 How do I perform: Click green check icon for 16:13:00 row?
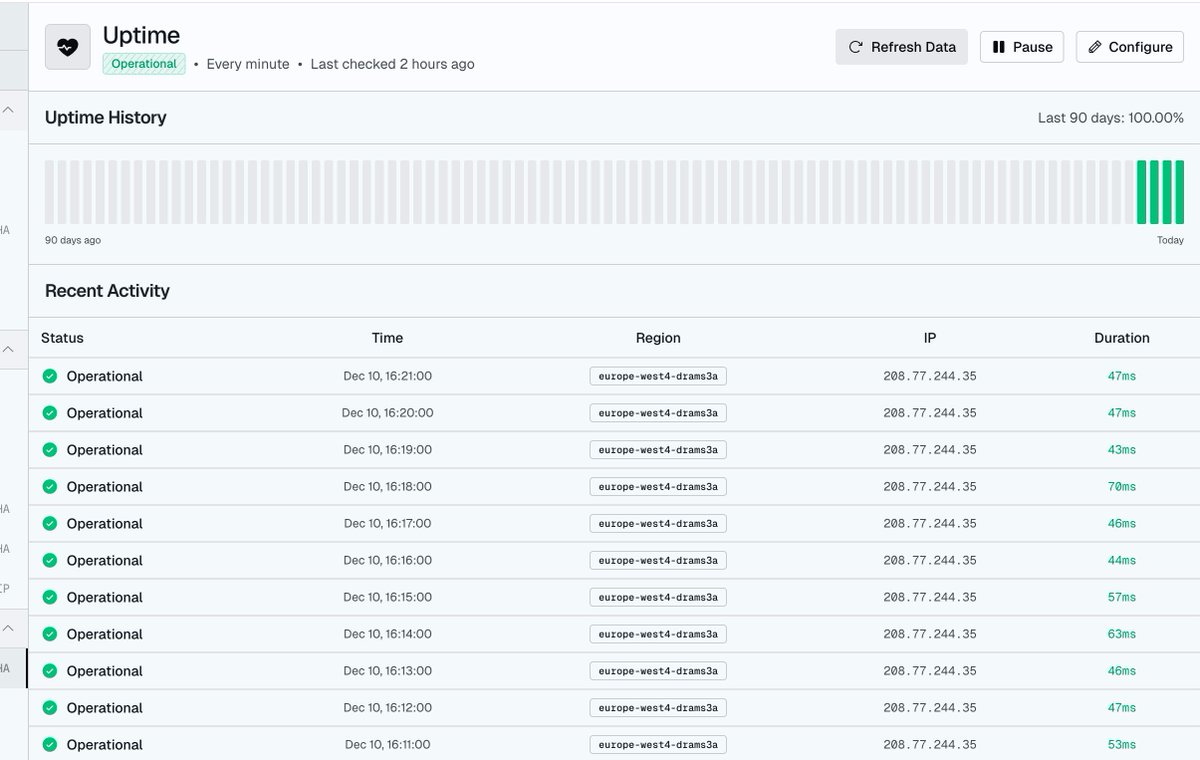(50, 671)
